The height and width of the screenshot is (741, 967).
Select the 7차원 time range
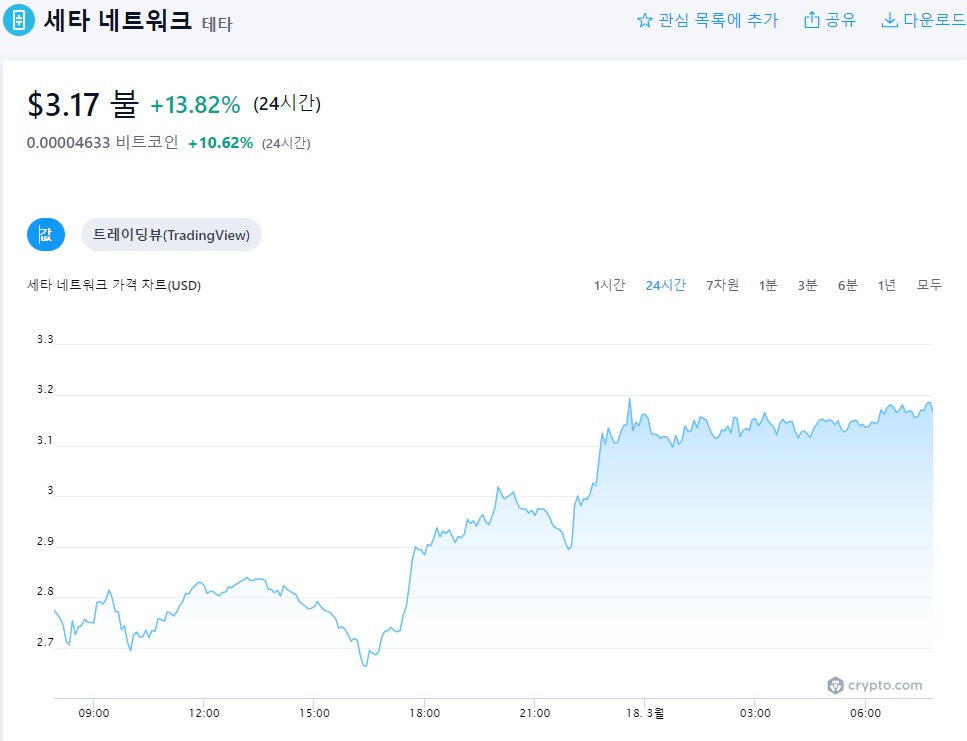[722, 285]
